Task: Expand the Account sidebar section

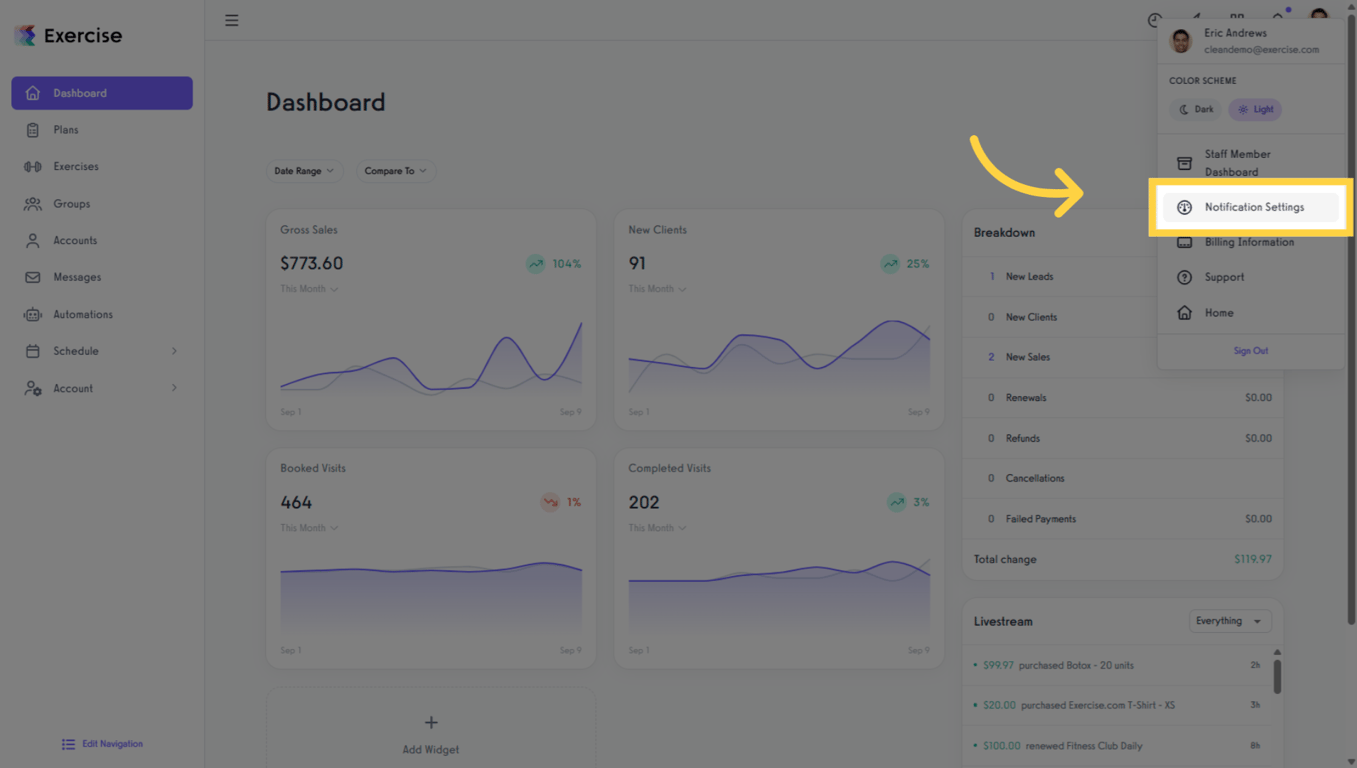Action: (x=174, y=388)
